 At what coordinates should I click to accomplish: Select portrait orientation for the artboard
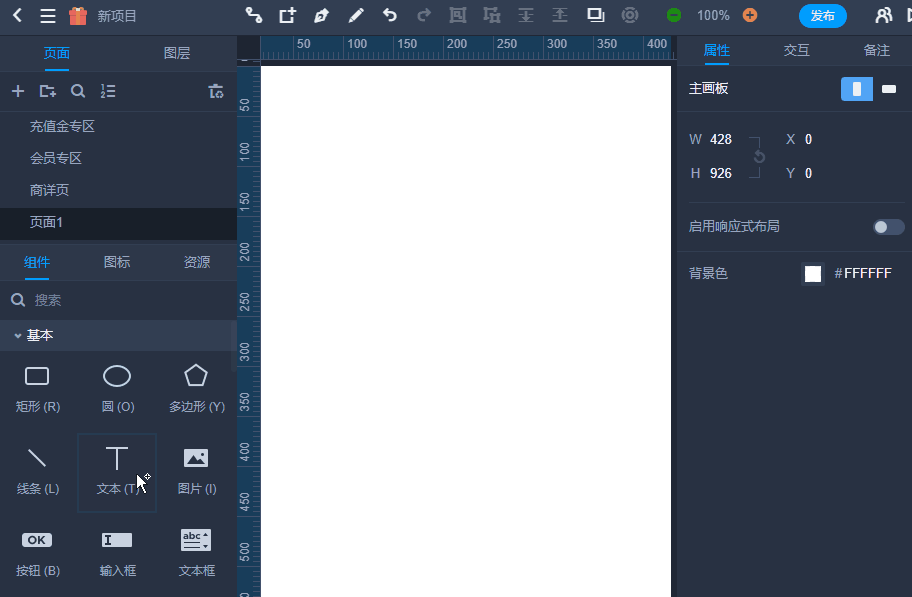point(856,89)
